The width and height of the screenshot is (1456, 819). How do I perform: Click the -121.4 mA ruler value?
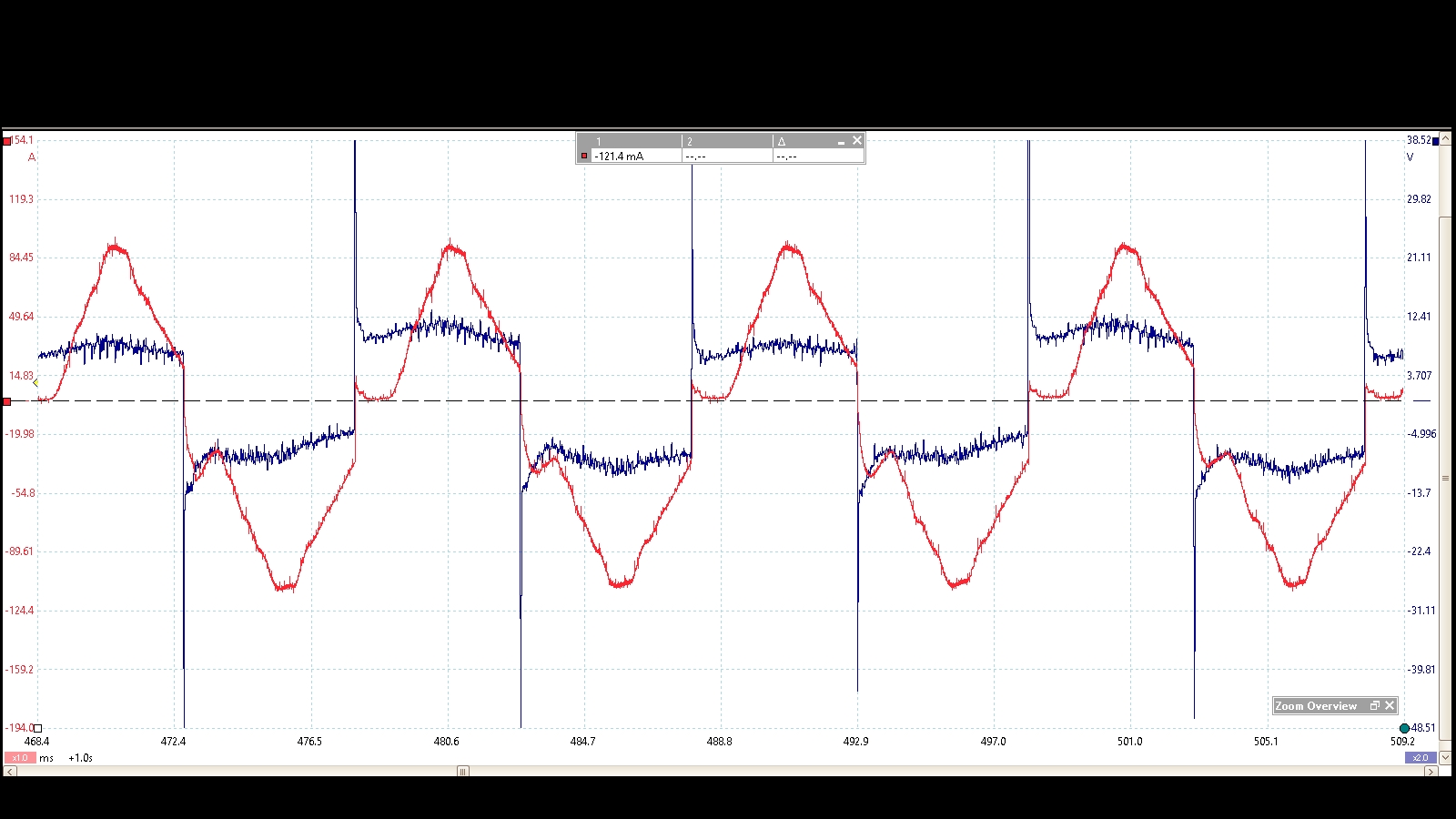tap(619, 157)
